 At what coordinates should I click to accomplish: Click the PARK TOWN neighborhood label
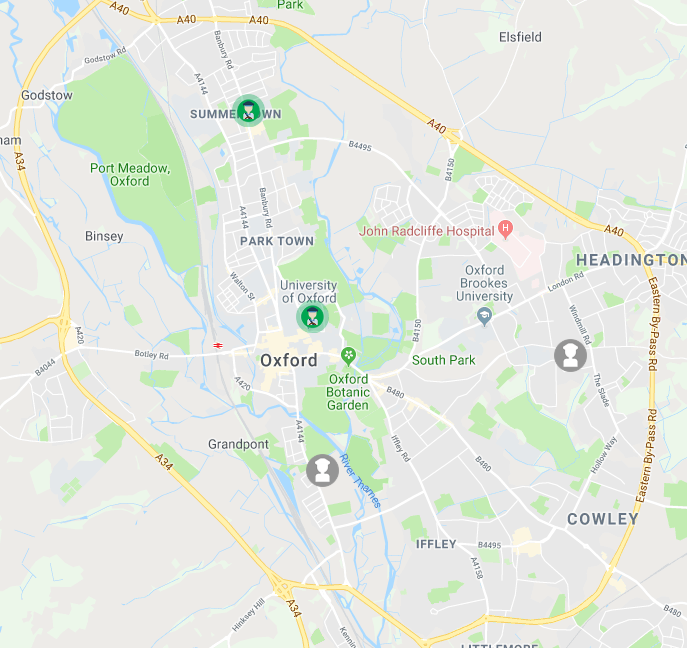(277, 241)
